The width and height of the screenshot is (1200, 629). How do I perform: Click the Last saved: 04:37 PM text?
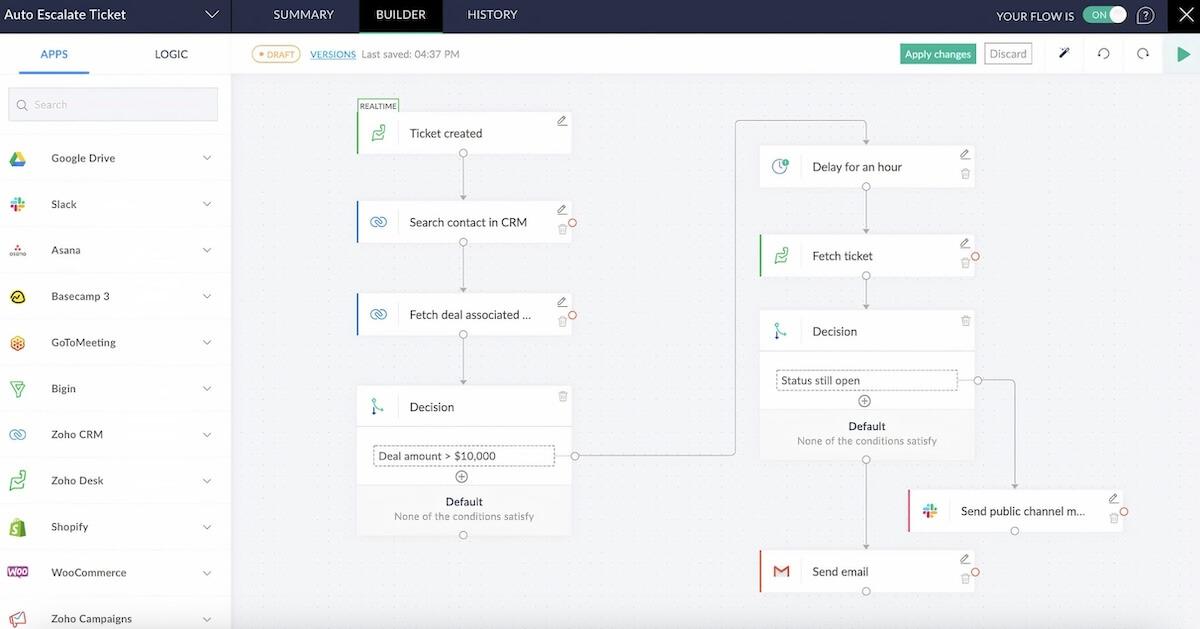click(410, 54)
